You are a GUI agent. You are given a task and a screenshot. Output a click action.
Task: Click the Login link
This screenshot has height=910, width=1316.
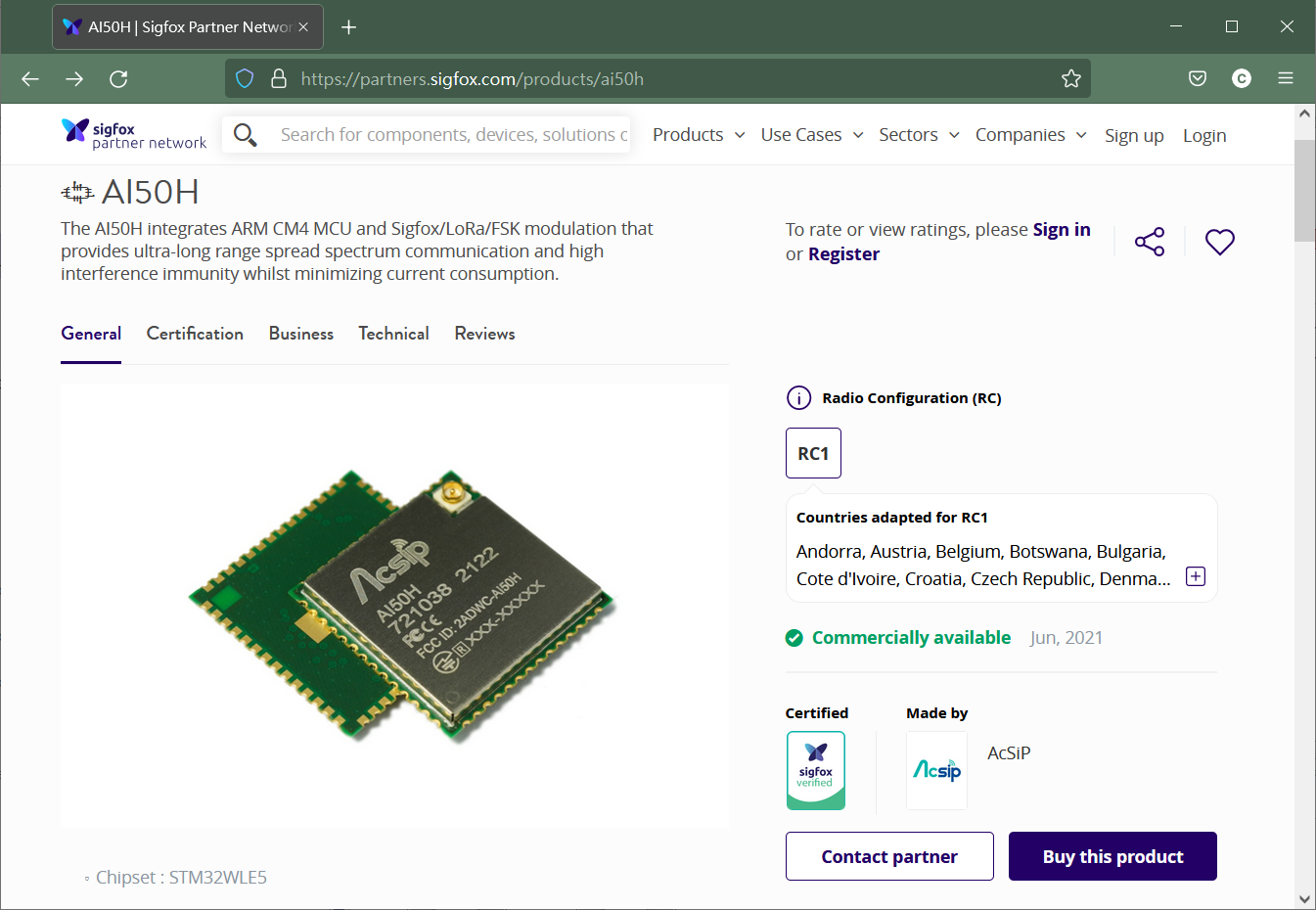[1204, 136]
